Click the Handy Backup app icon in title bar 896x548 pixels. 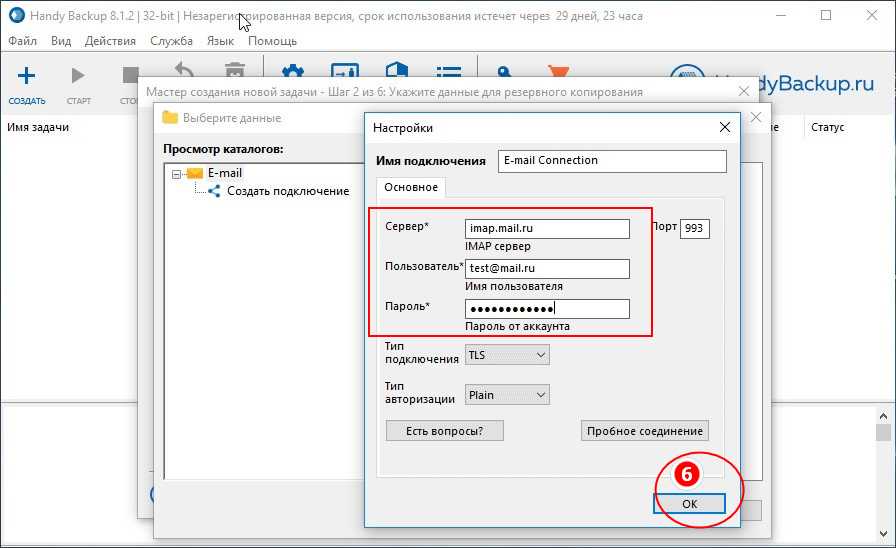coord(17,16)
